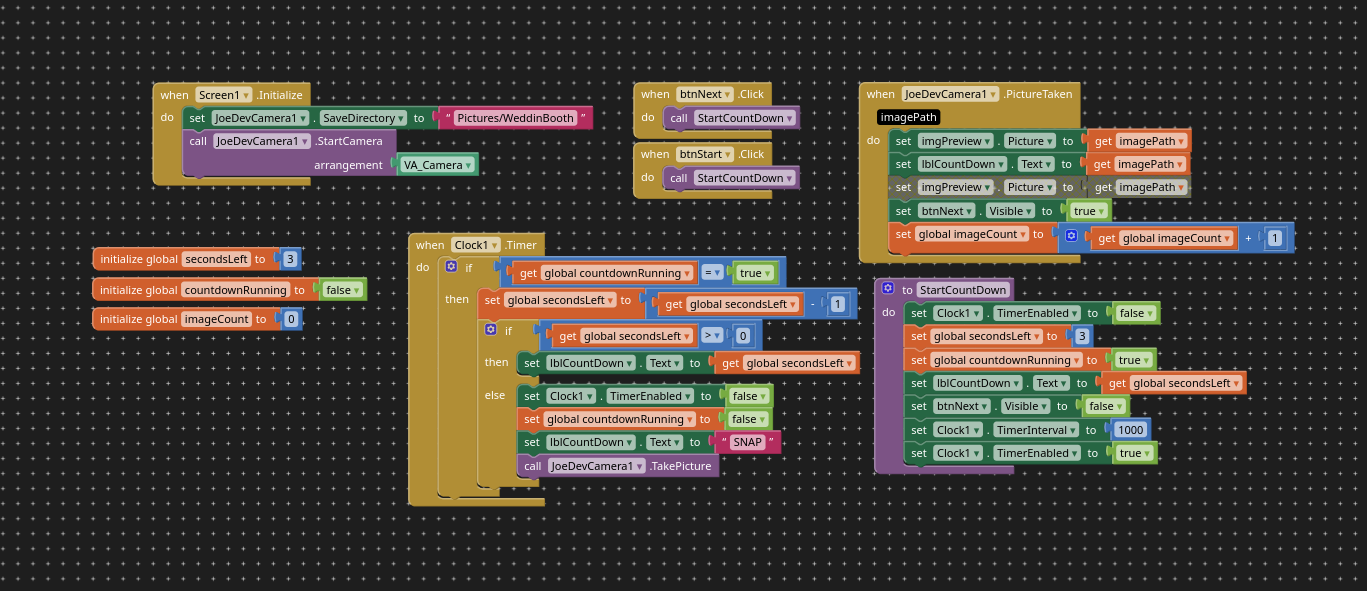Click the gear icon on the countdownRunning if block
This screenshot has height=591, width=1367.
click(451, 267)
